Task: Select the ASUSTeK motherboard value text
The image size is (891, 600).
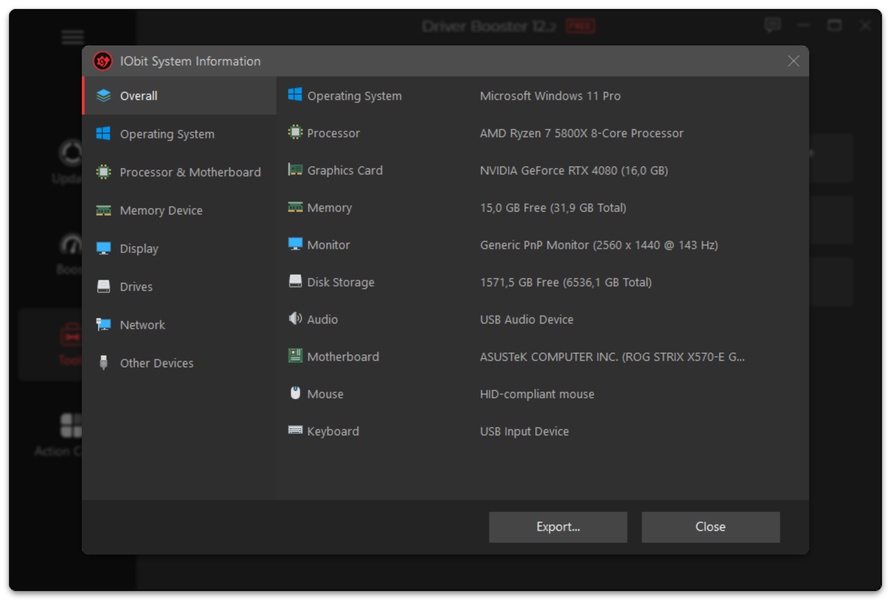Action: click(611, 357)
